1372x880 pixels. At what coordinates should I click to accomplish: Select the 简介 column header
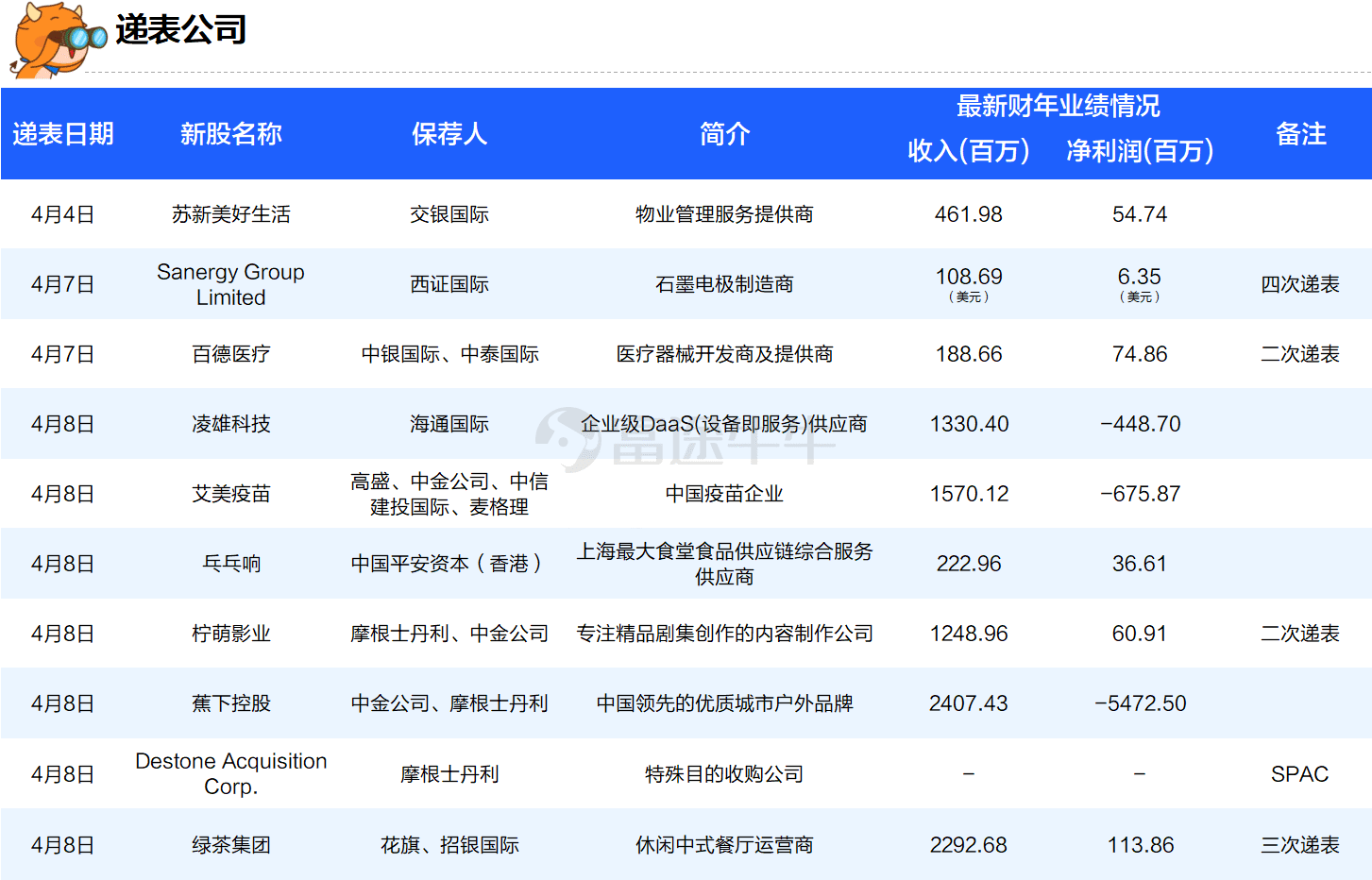(x=724, y=134)
